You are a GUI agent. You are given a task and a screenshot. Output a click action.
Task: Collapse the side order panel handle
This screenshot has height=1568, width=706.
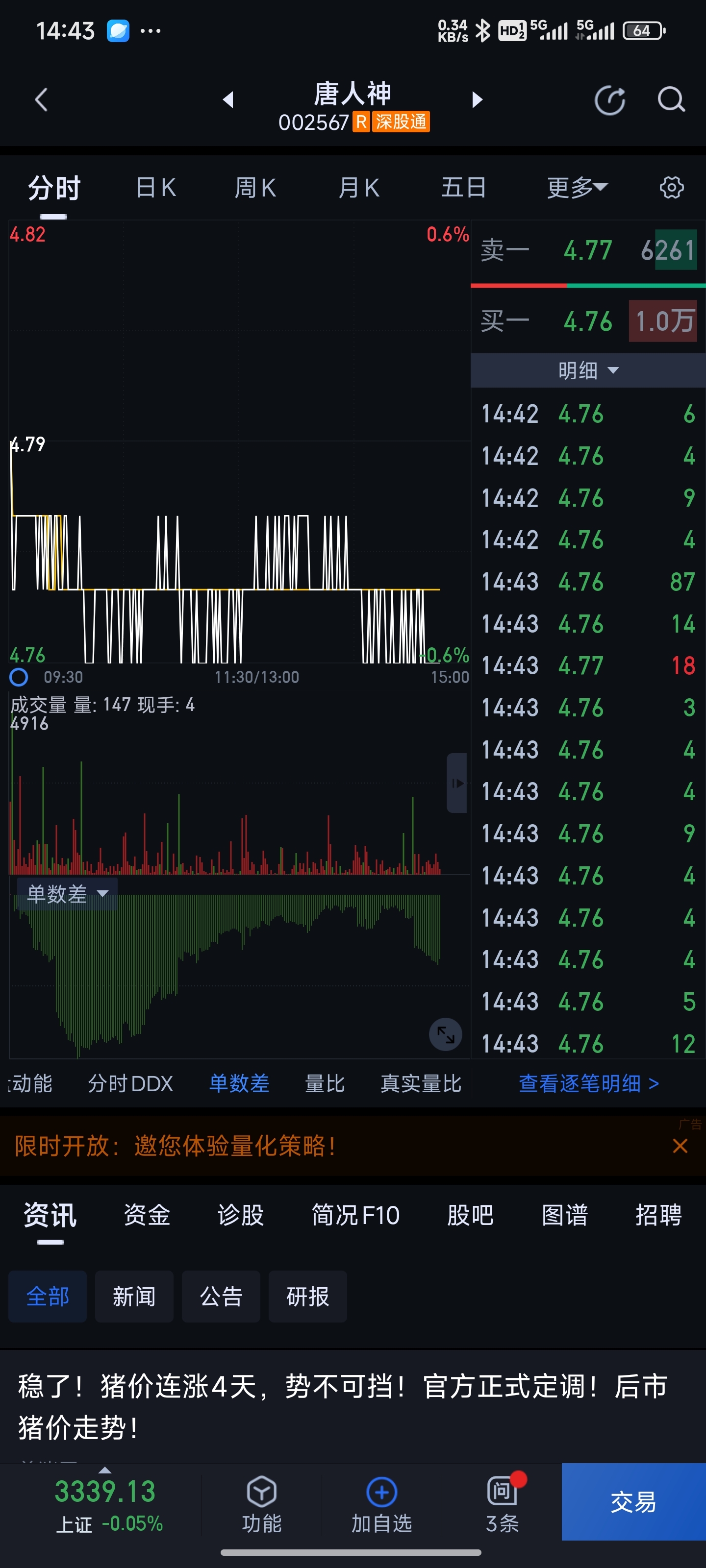point(457,783)
